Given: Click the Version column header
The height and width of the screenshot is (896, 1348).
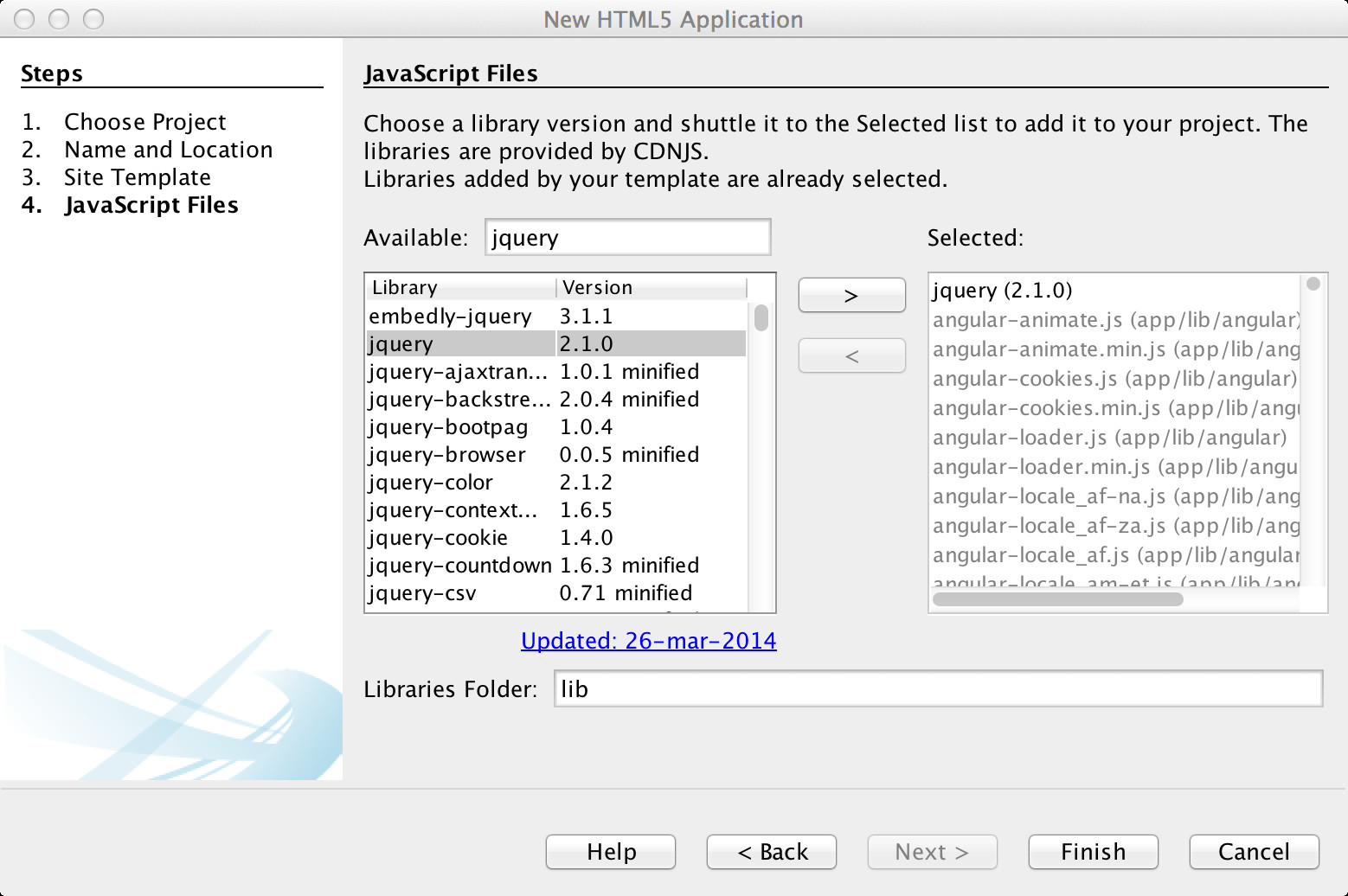Looking at the screenshot, I should click(x=651, y=287).
